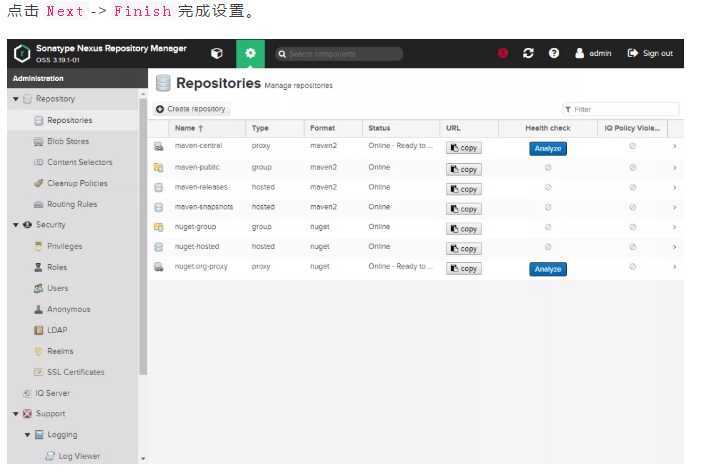Screen dimensions: 706x472
Task: Click the sidebar vertical scrollbar
Action: coord(143,236)
